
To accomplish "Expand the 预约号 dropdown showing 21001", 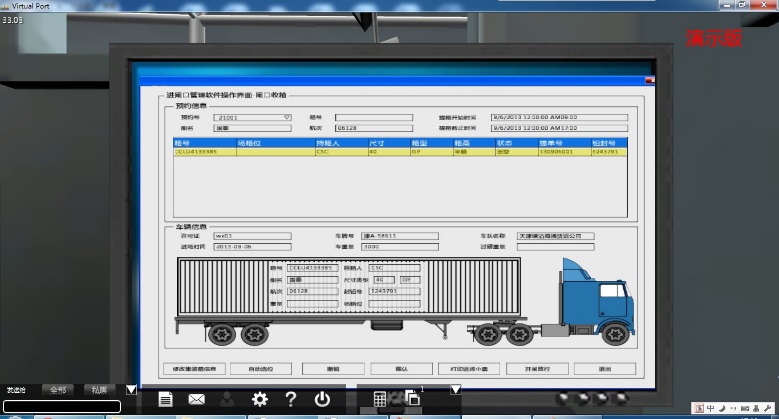I will (x=287, y=117).
